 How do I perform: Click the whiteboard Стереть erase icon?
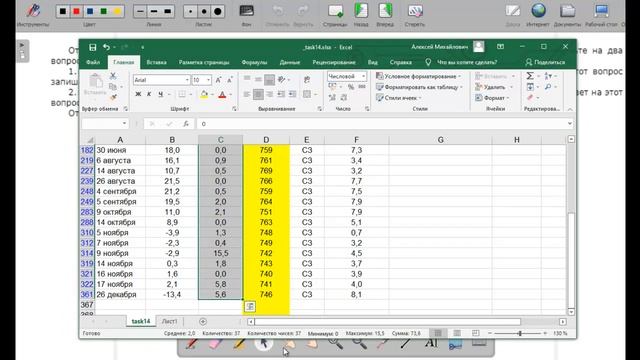pyautogui.click(x=415, y=11)
